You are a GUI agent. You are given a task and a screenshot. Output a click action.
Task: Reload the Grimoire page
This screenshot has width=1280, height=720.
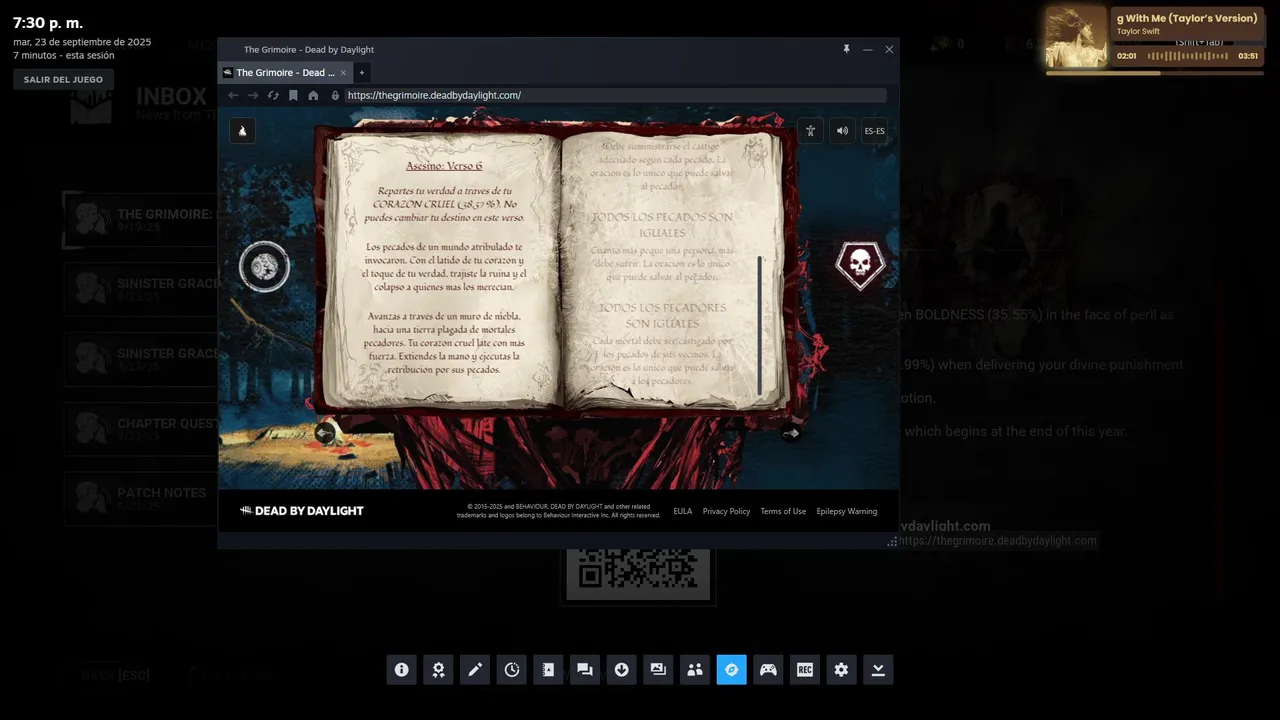273,95
